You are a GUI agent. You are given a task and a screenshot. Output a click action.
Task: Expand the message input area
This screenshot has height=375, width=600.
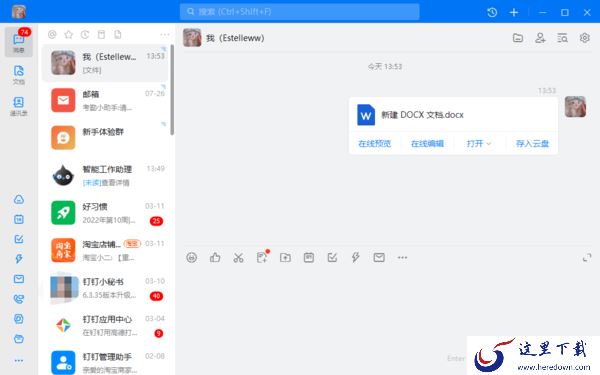tap(587, 258)
